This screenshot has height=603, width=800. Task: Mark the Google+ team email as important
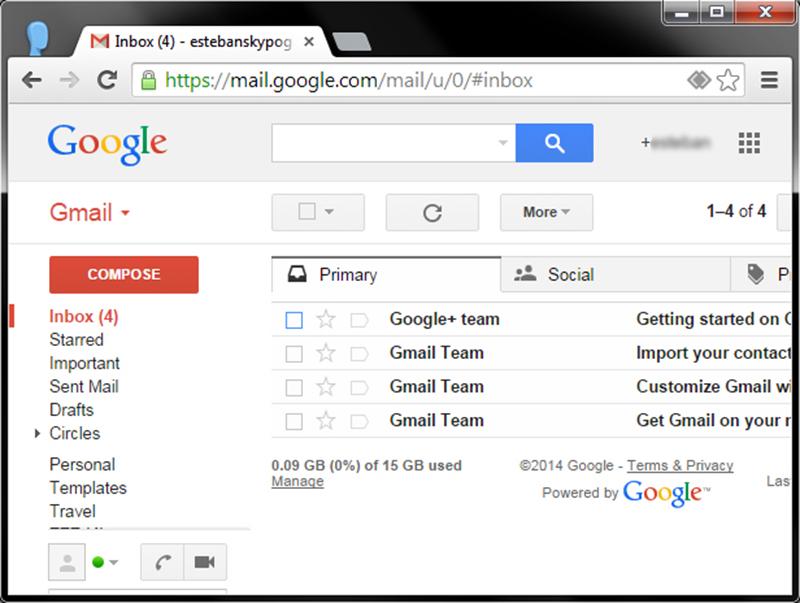coord(359,320)
